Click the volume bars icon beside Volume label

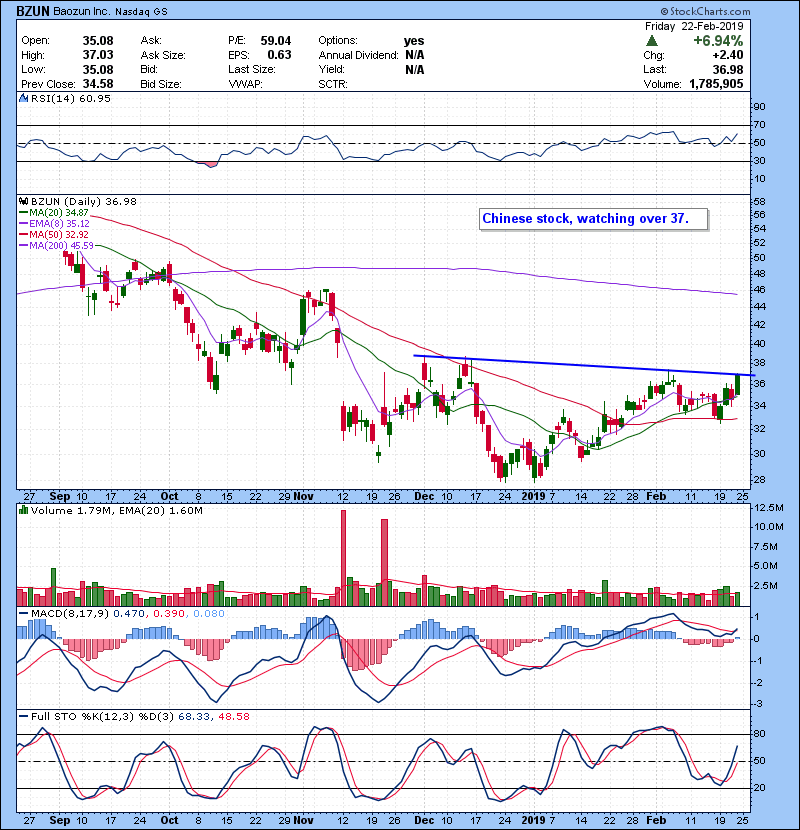click(23, 511)
